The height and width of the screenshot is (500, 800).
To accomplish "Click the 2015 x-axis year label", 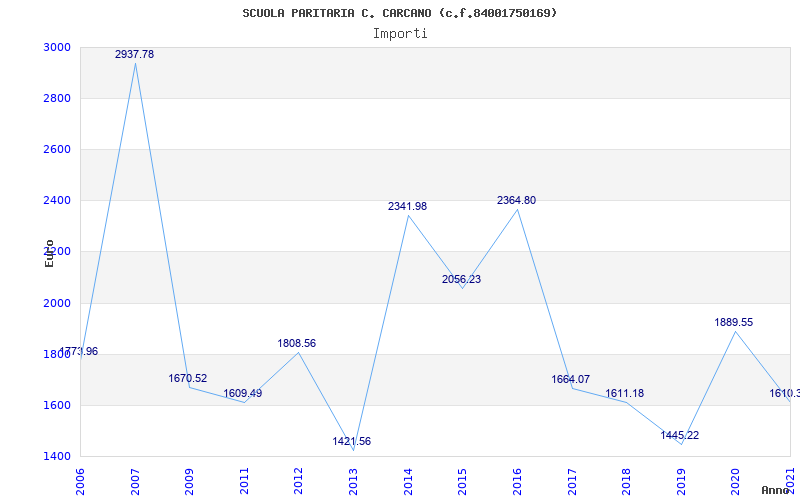I will [x=463, y=481].
